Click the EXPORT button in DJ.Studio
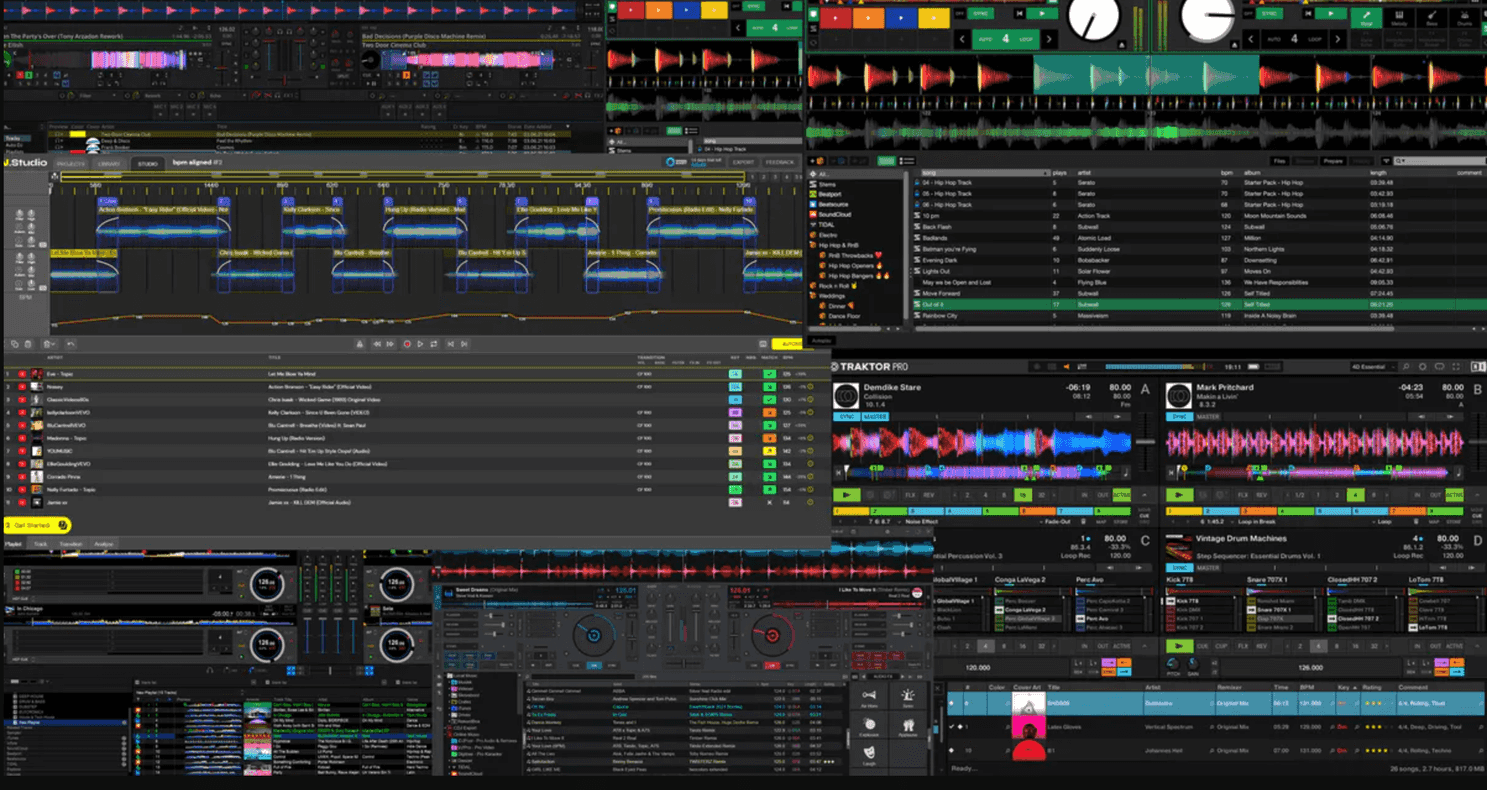Viewport: 1487px width, 790px height. coord(744,162)
